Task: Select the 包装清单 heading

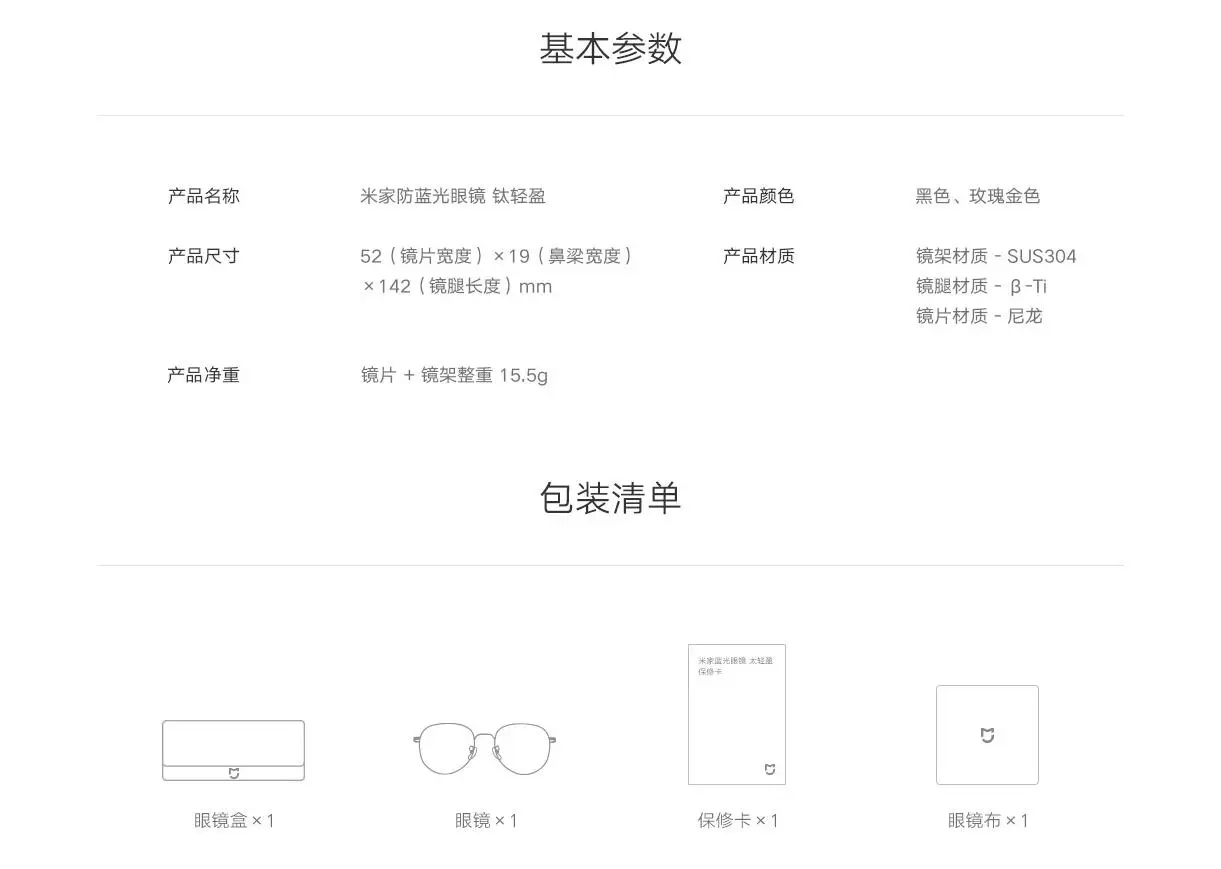Action: (611, 497)
